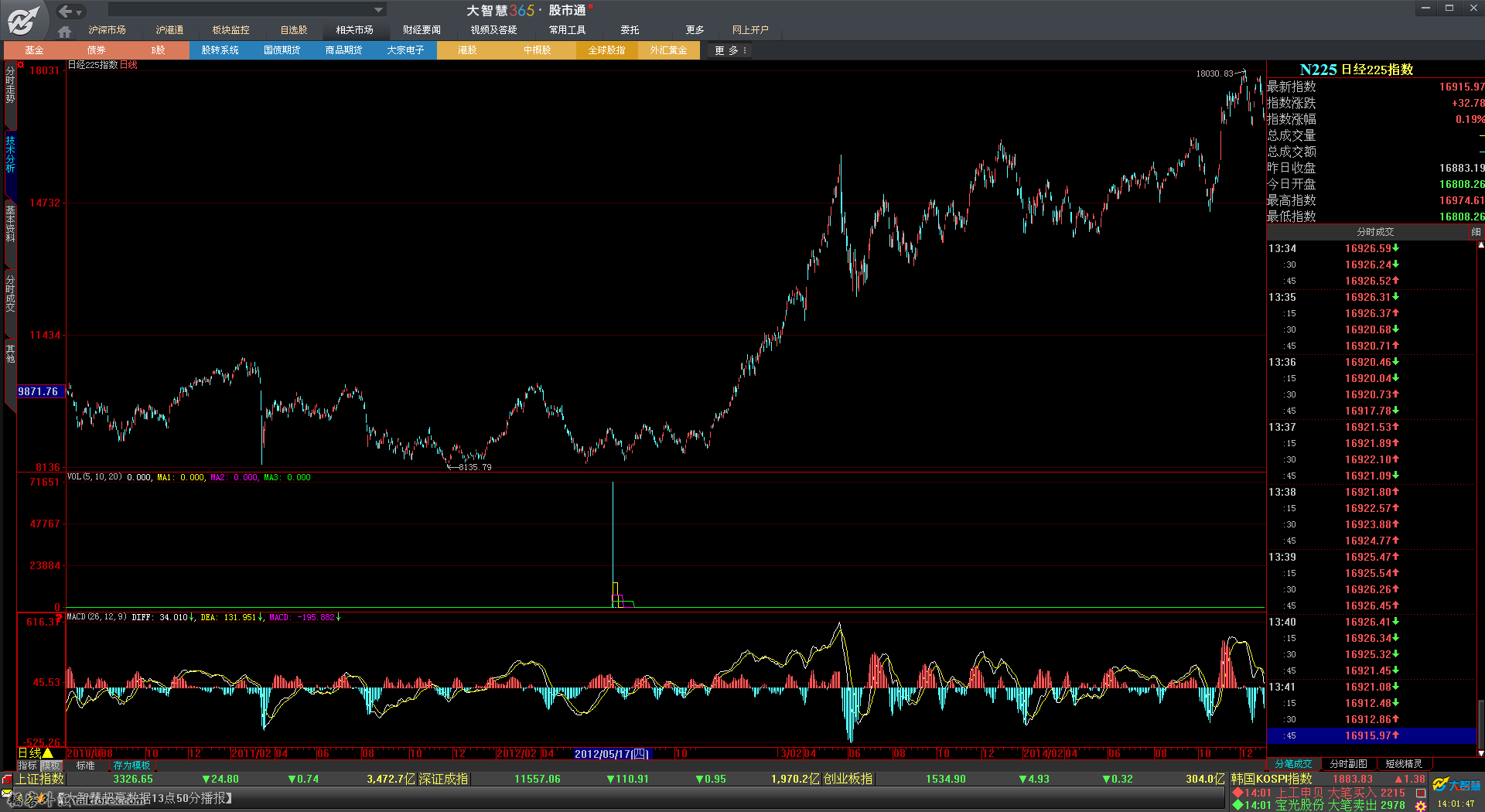Open the home page via the house icon
Image resolution: width=1485 pixels, height=812 pixels.
(64, 31)
